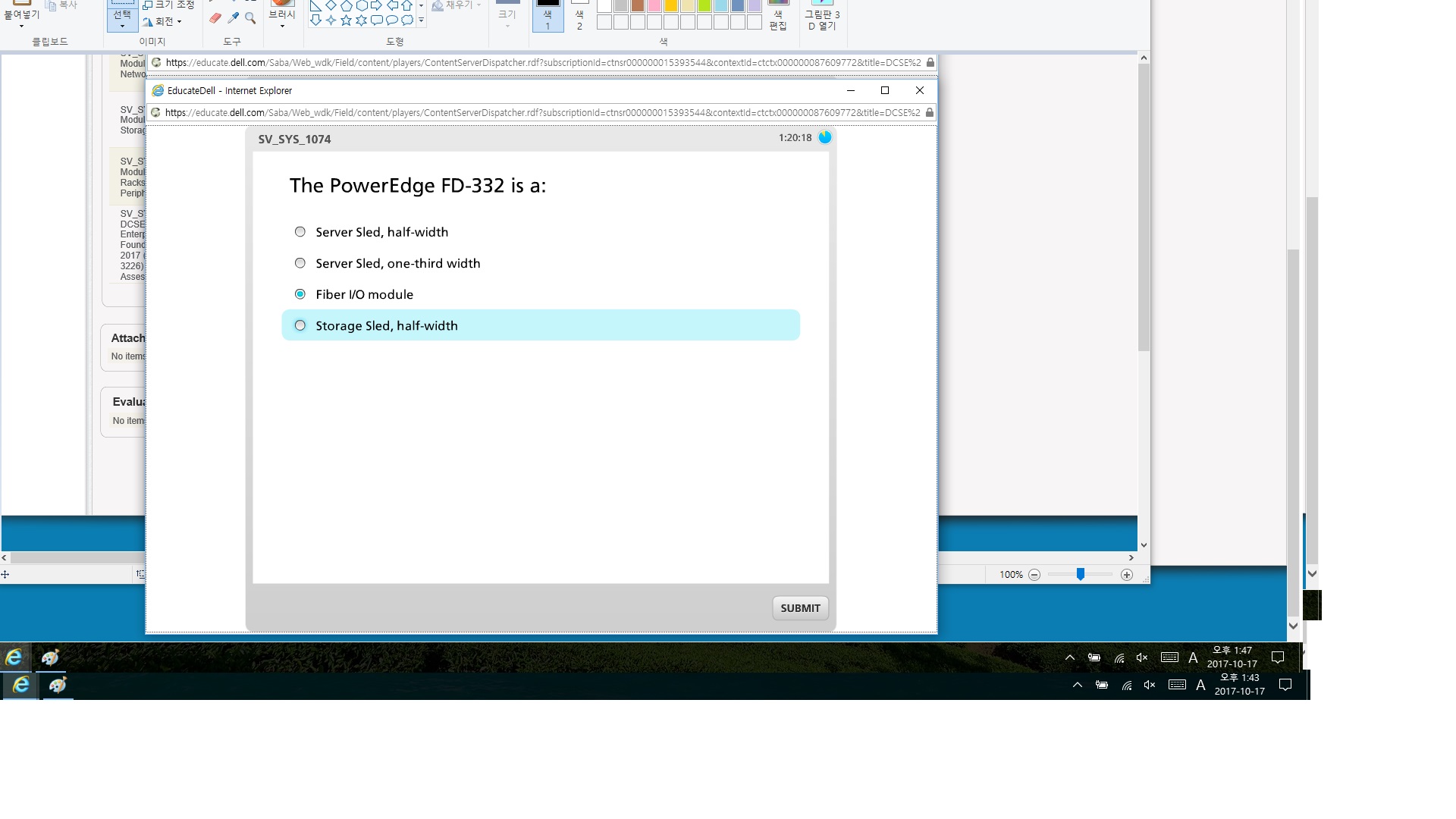Select the Color picker eyedropper tool
This screenshot has width=1456, height=819.
pos(234,18)
